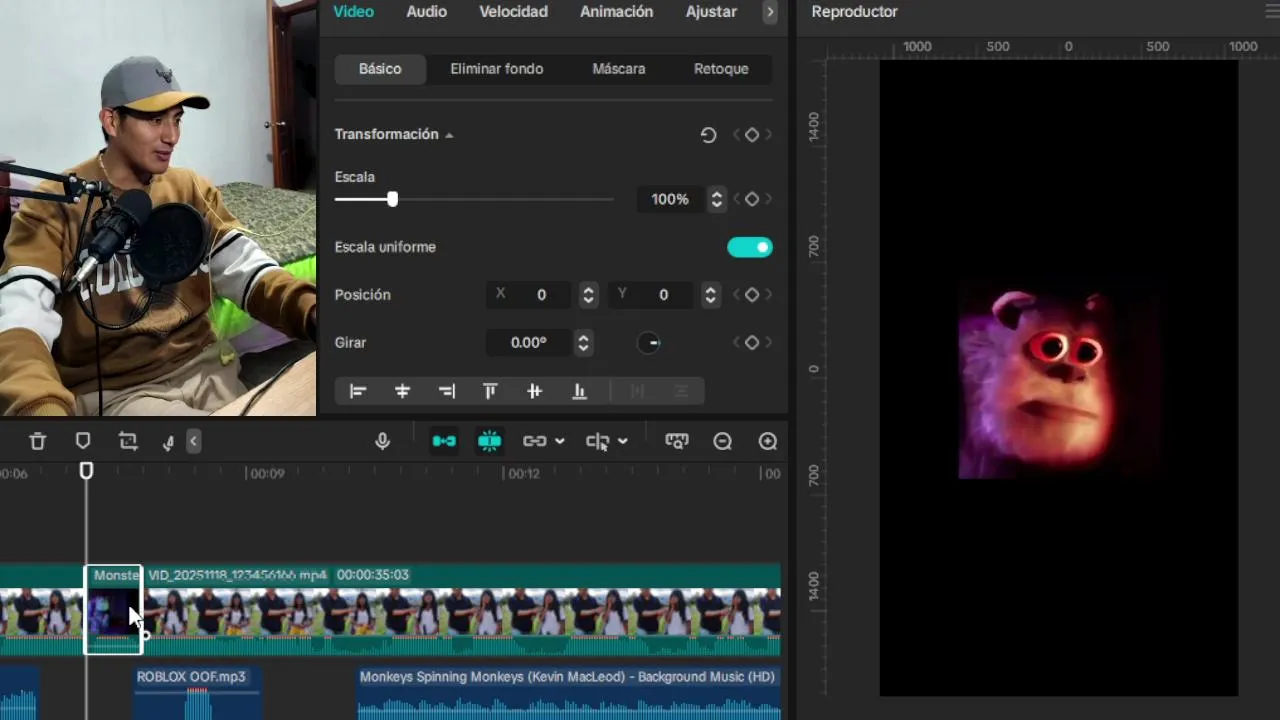The width and height of the screenshot is (1280, 720).
Task: Select the Eliminar fondo sub-tab
Action: pos(497,69)
